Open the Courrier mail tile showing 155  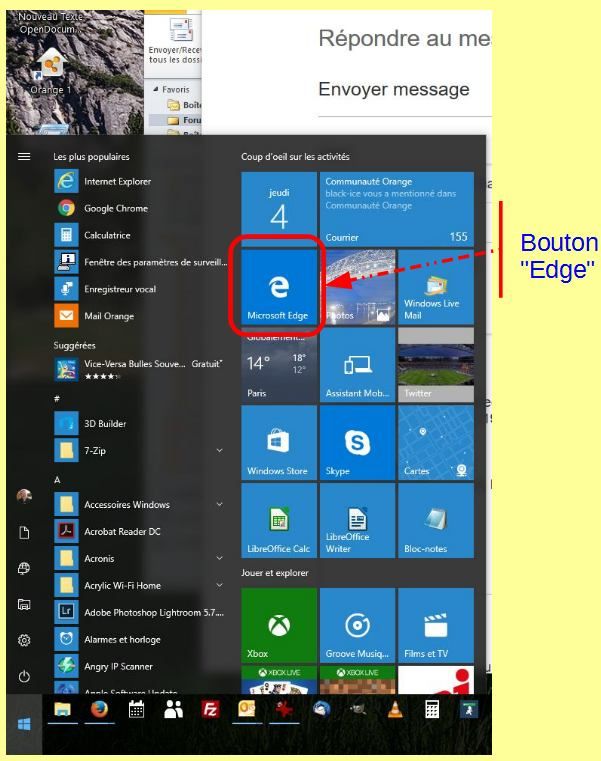point(397,209)
